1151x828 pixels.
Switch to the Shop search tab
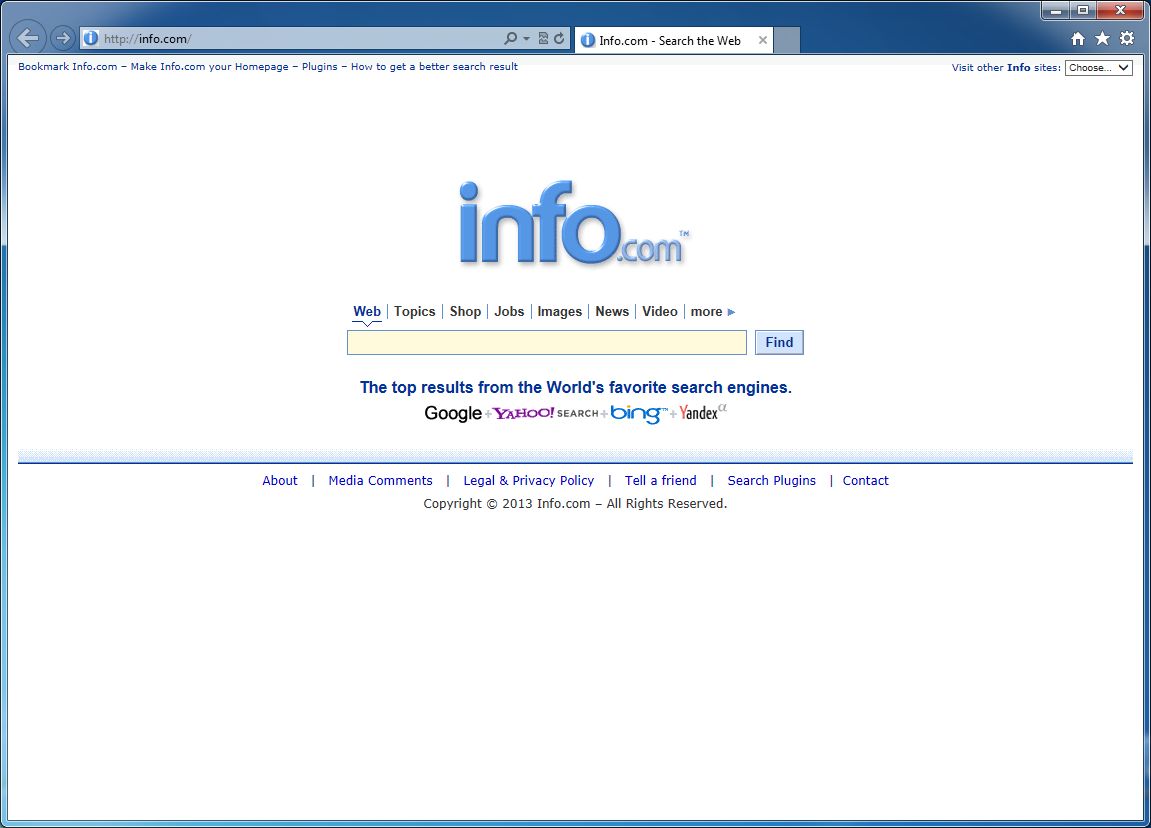pos(465,311)
